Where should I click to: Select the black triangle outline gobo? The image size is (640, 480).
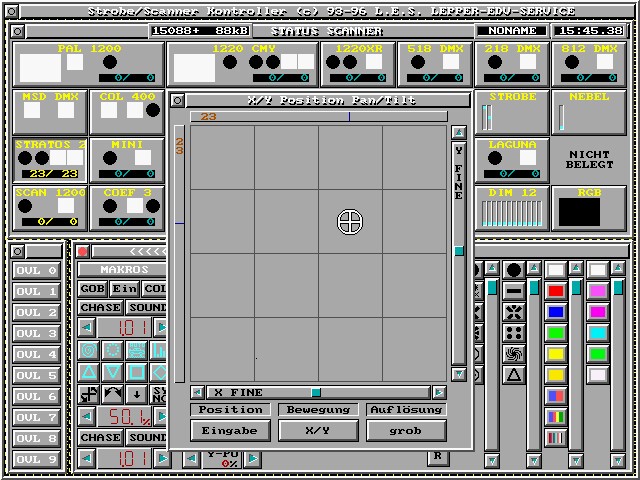click(x=513, y=375)
